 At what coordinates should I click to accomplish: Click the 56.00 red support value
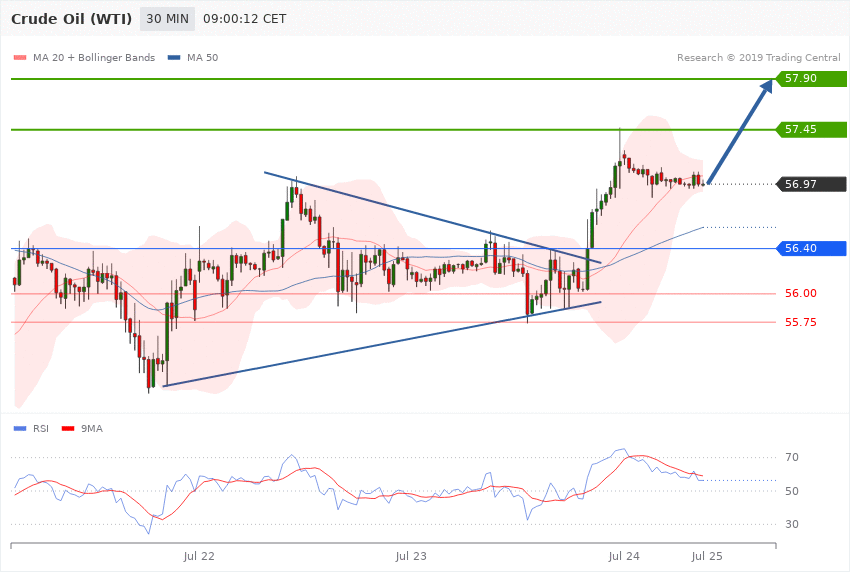click(x=801, y=294)
